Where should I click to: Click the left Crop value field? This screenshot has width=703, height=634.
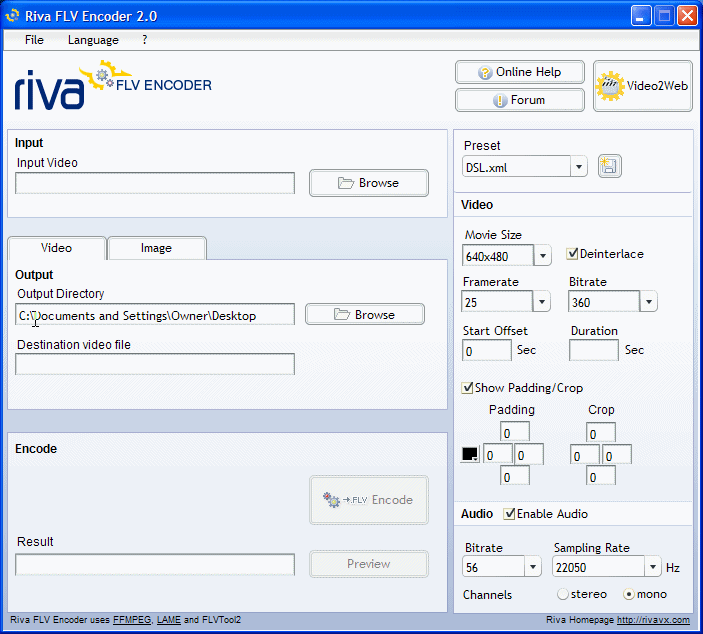[x=585, y=455]
